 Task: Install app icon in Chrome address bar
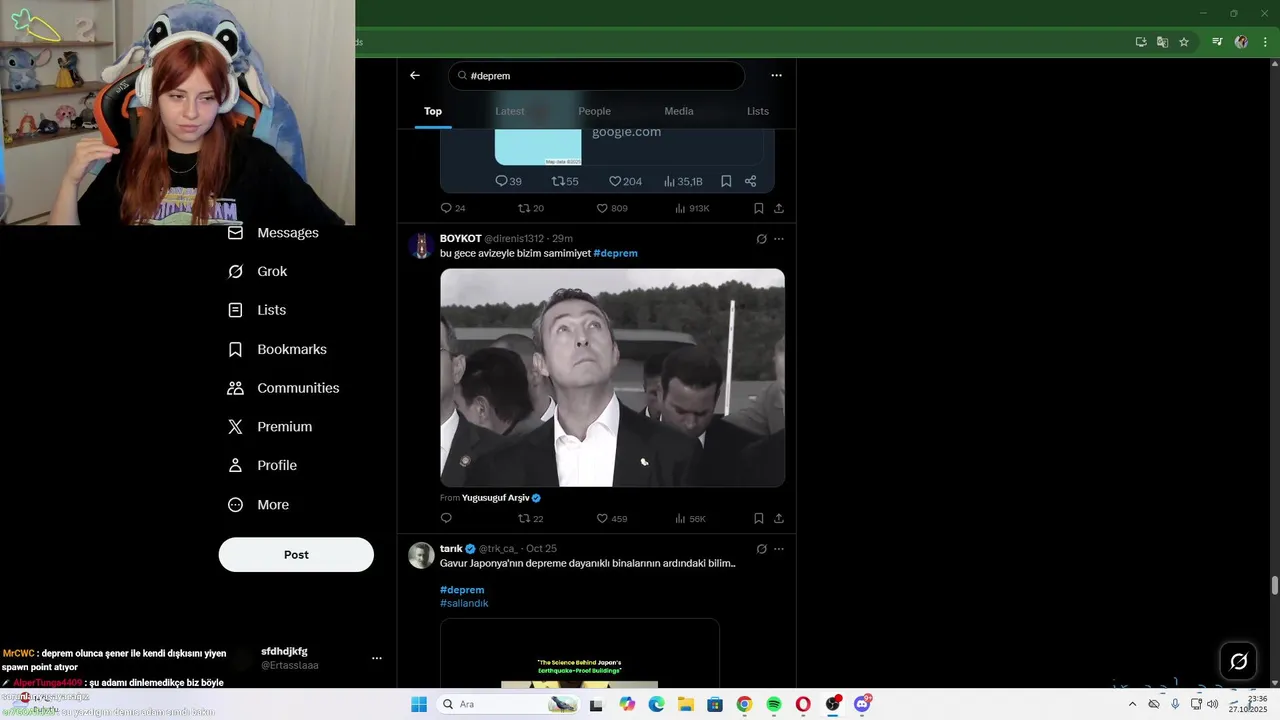point(1141,42)
